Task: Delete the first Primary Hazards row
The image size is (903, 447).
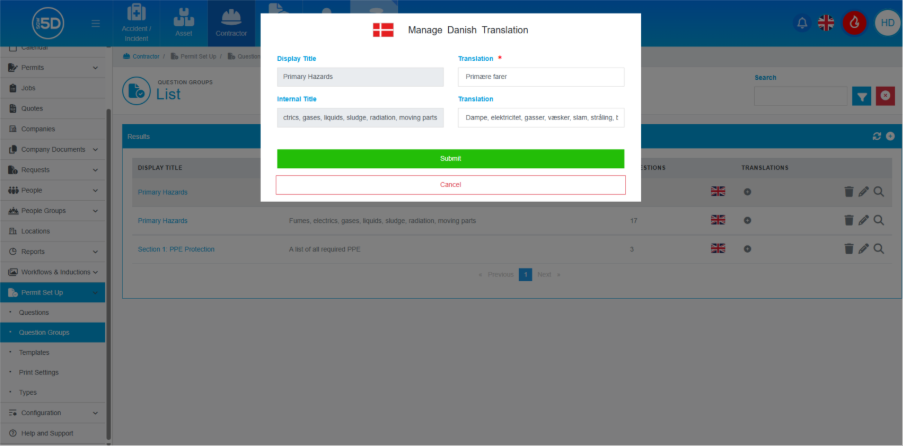Action: [849, 192]
